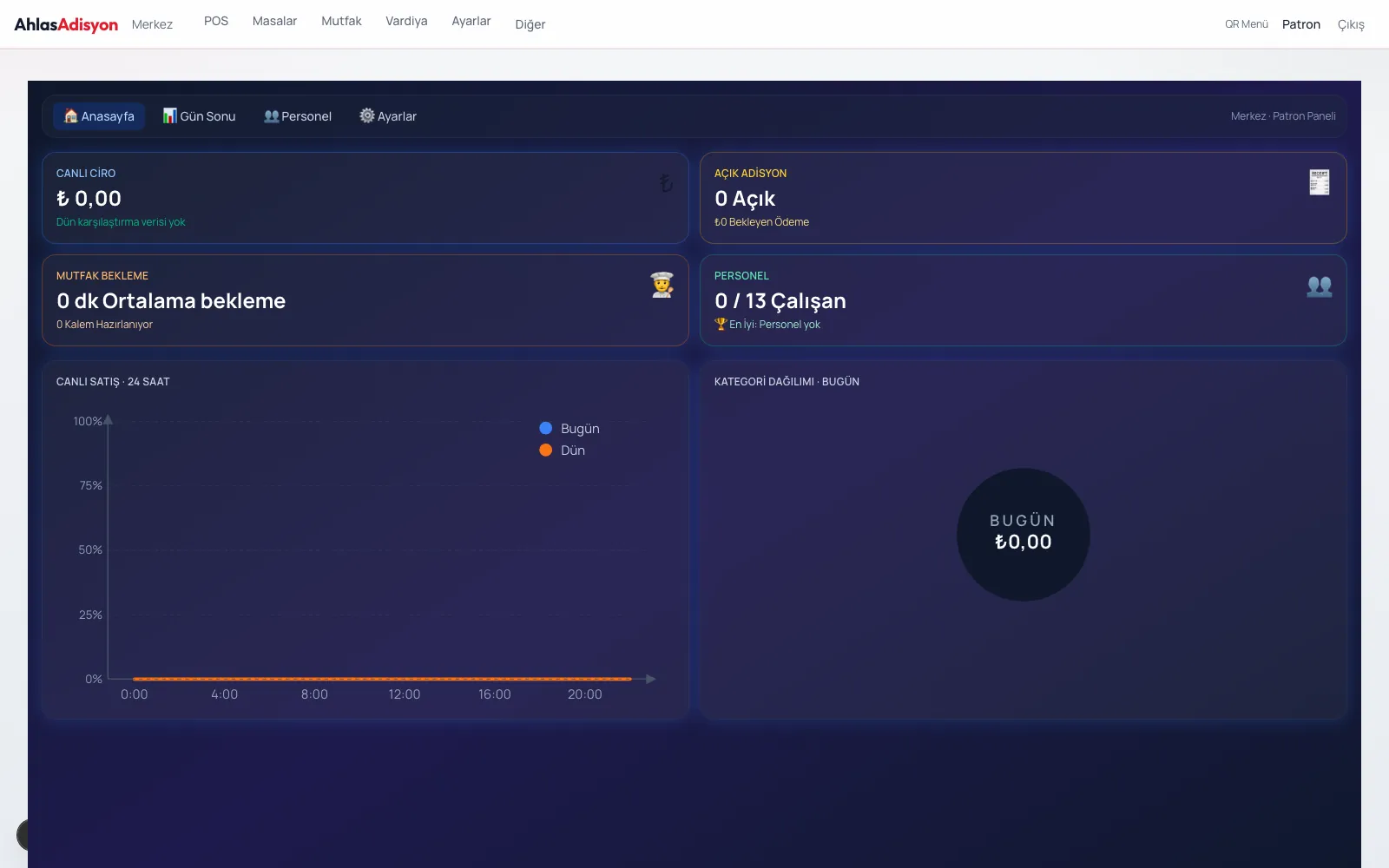Click the 'Merkez · Patron Paneli' breadcrumb text

tap(1283, 116)
